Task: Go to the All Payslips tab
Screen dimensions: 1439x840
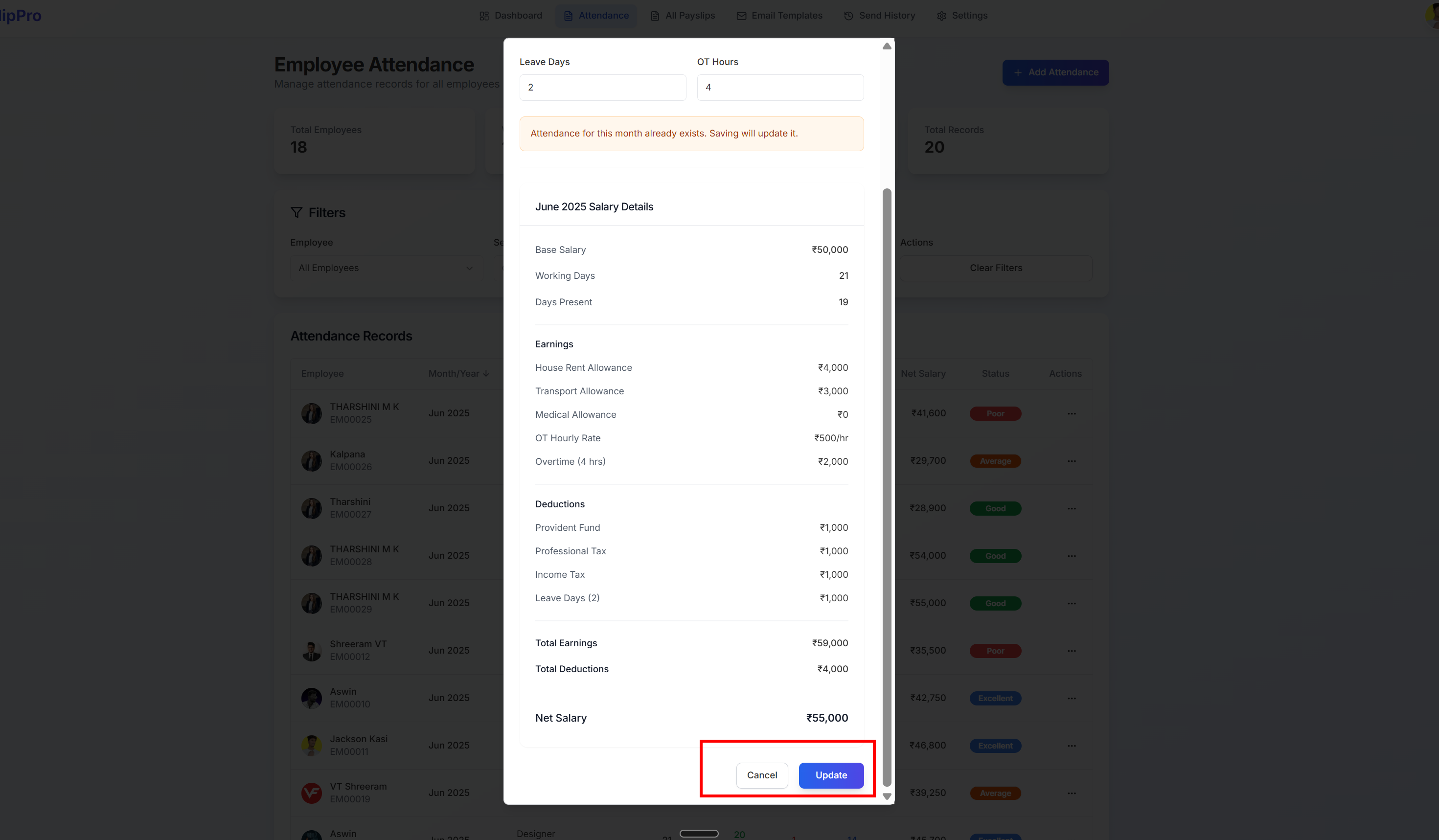Action: [x=683, y=16]
